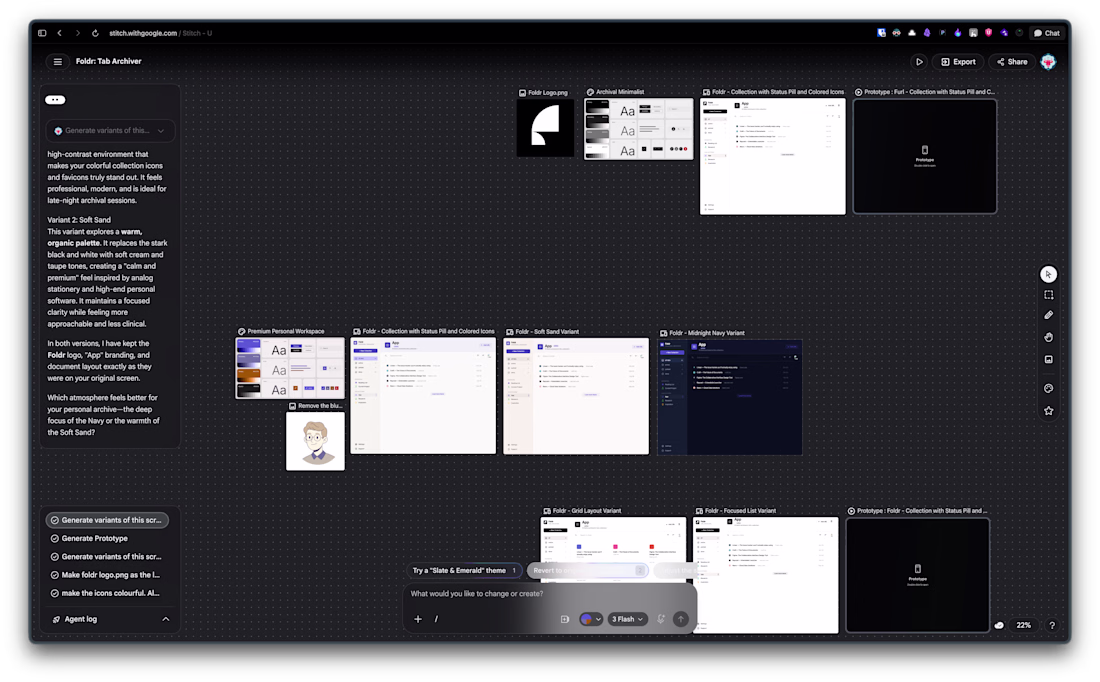Click the 22% zoom level control
Screen dimensions: 1100x682
tap(1024, 625)
